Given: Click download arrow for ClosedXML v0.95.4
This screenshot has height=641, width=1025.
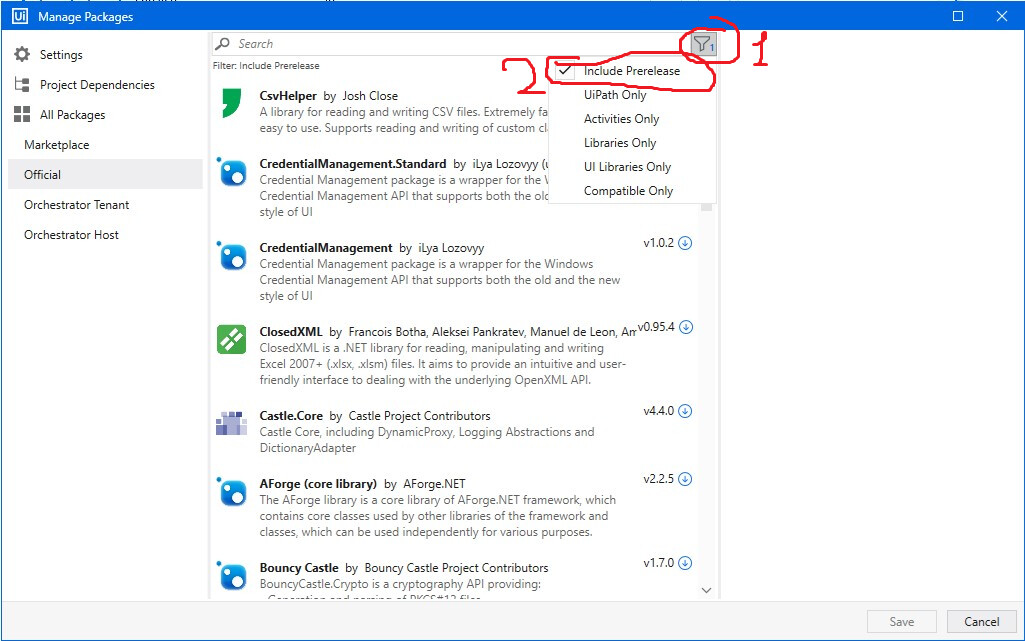Looking at the screenshot, I should pos(686,327).
